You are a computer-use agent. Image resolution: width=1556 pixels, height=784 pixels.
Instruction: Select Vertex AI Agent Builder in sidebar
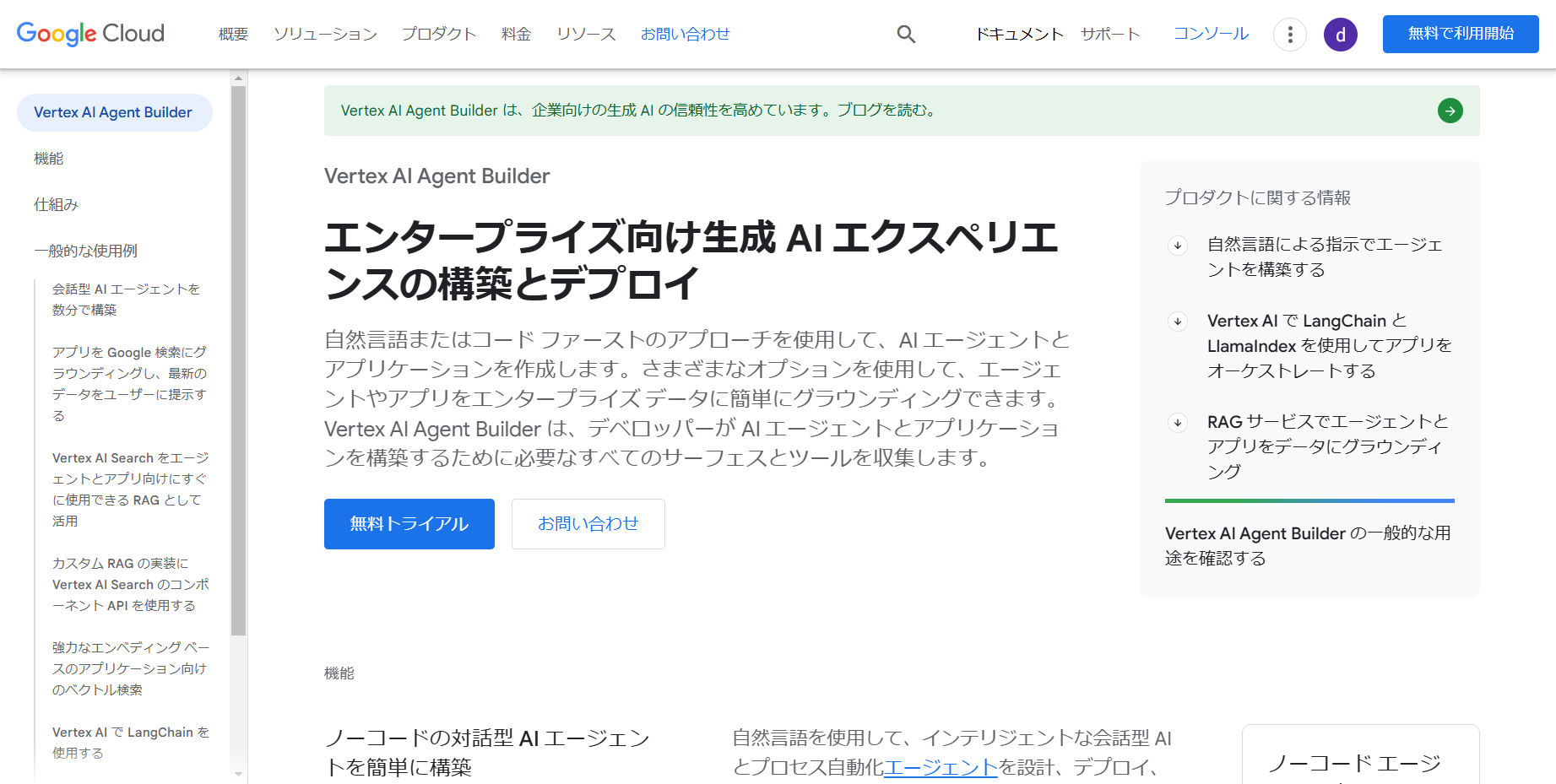click(x=114, y=112)
